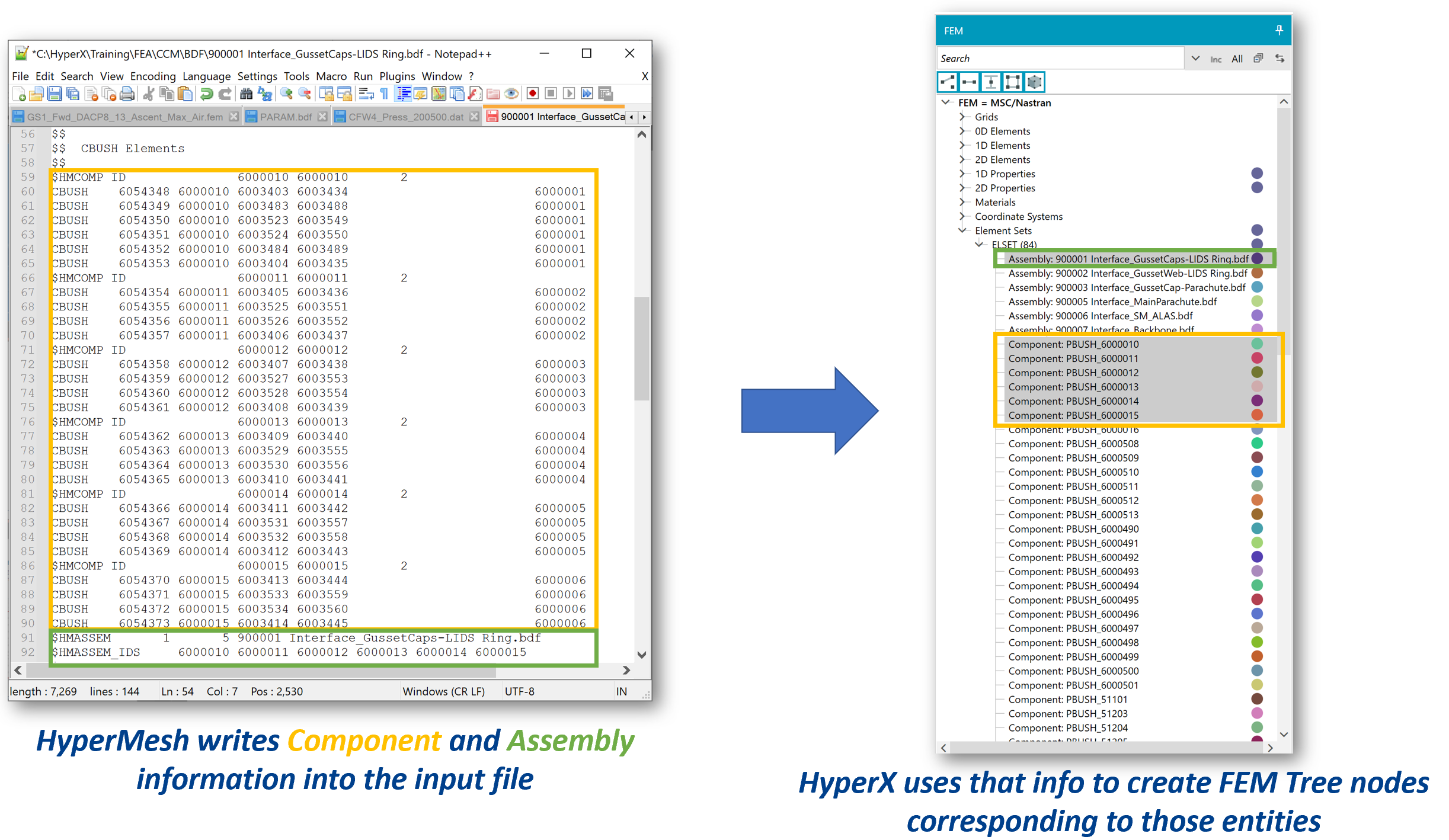Click the Zoom In magnifier icon
Image resolution: width=1449 pixels, height=840 pixels.
tap(287, 94)
